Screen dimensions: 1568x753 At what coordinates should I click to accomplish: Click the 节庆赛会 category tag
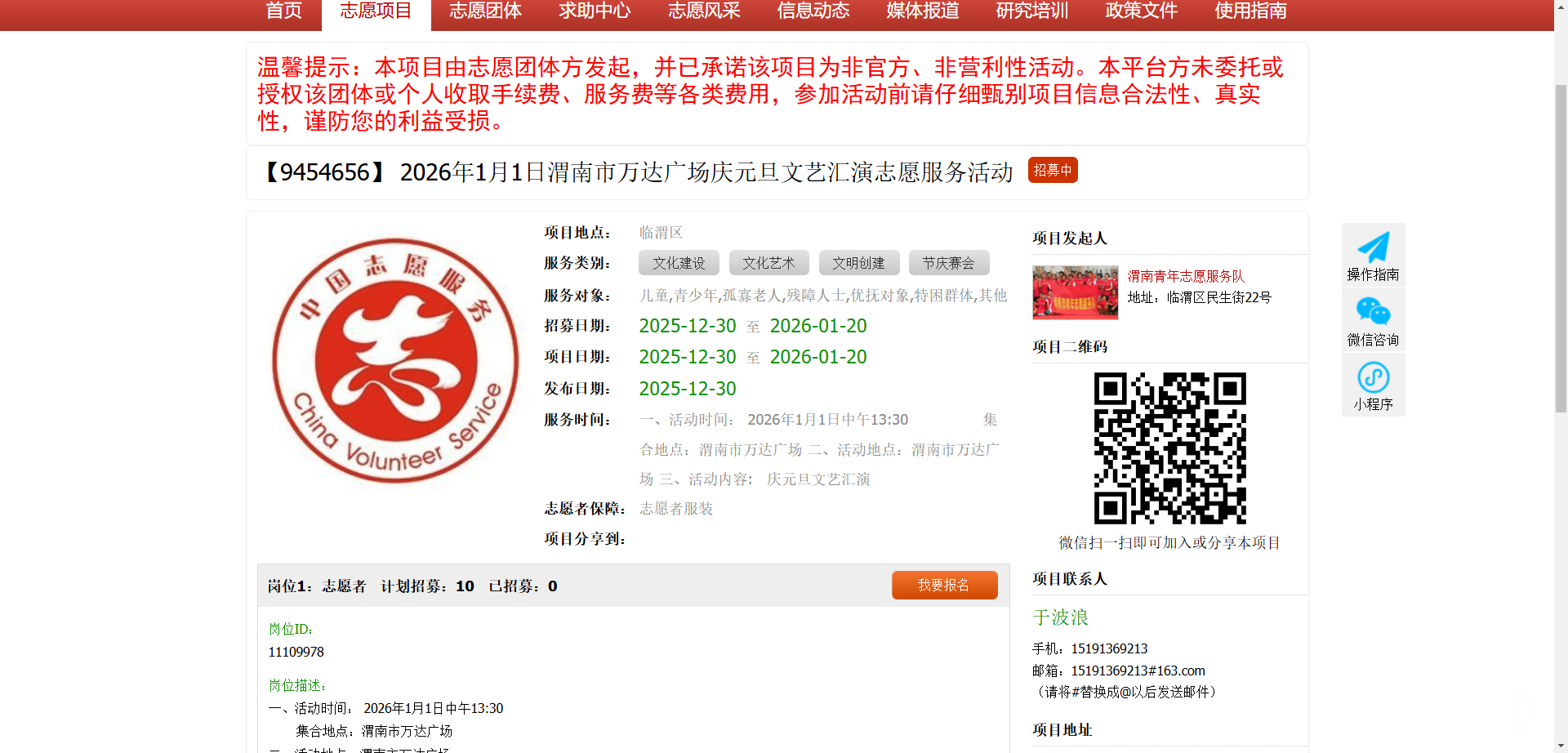948,263
